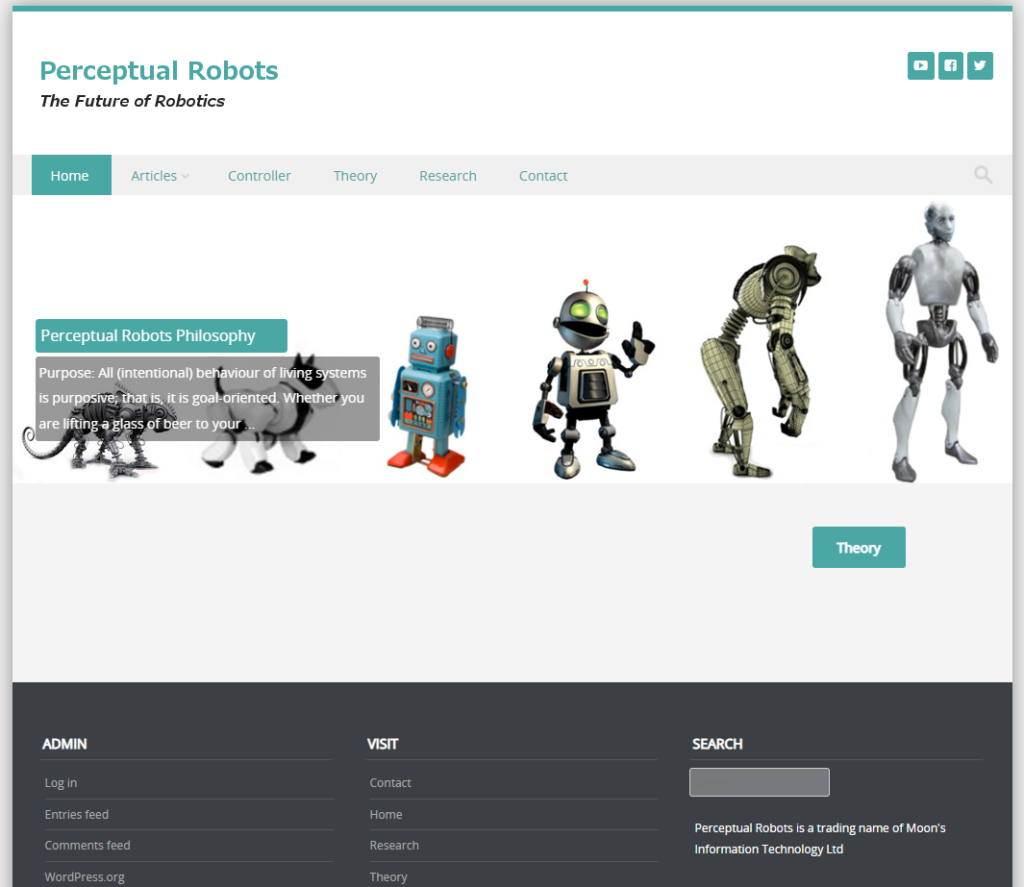Open the Research navigation item
This screenshot has width=1024, height=887.
(447, 176)
